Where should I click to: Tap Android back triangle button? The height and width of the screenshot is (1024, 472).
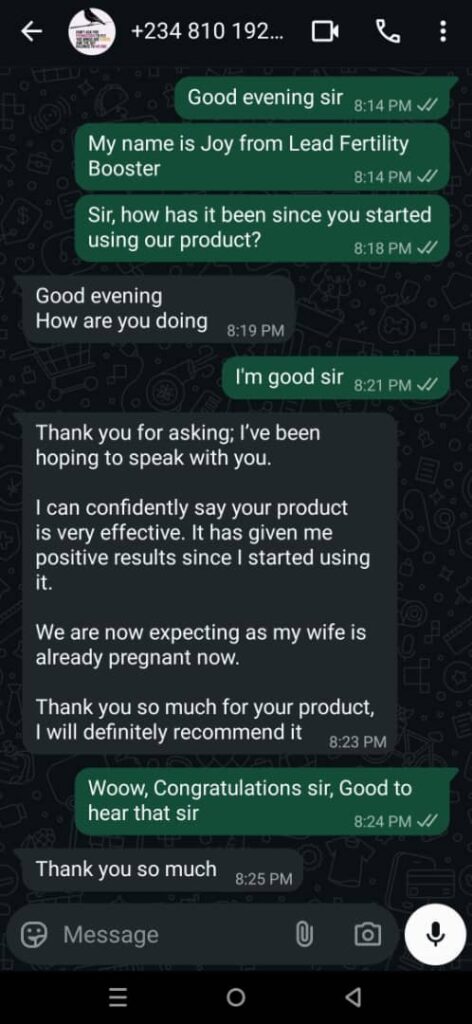353,997
